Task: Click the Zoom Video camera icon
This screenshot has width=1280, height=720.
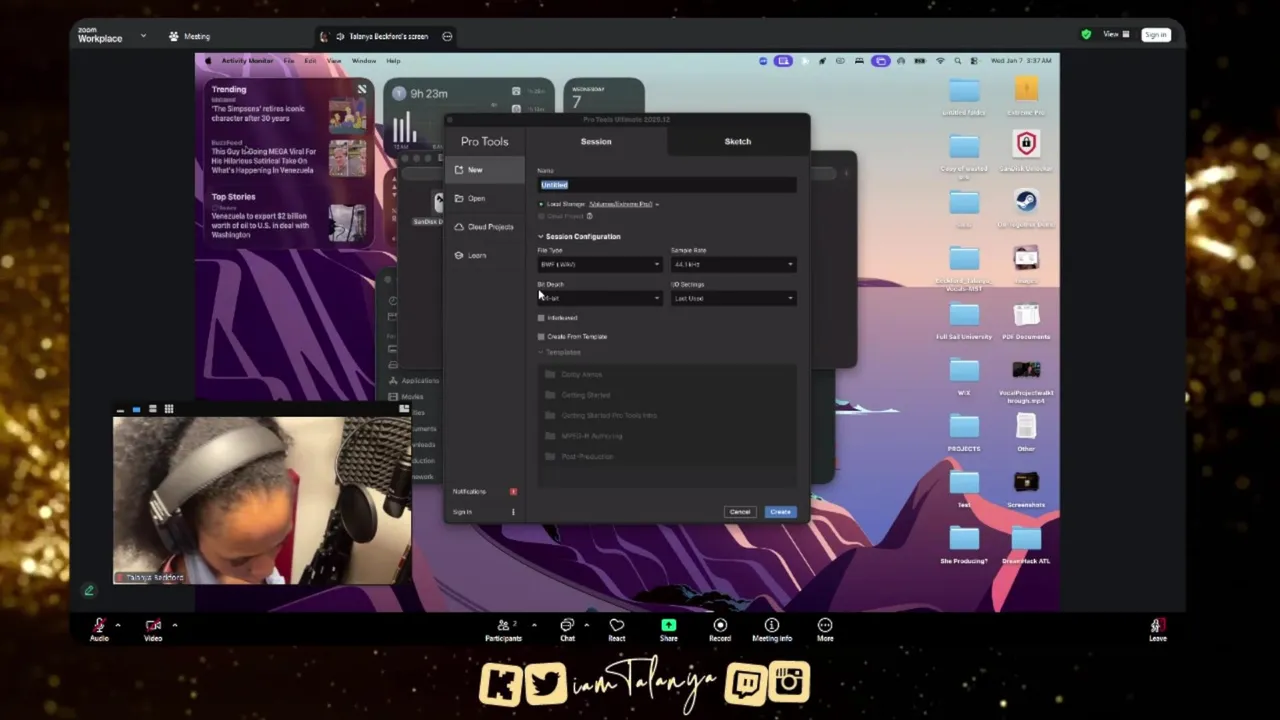Action: (153, 625)
